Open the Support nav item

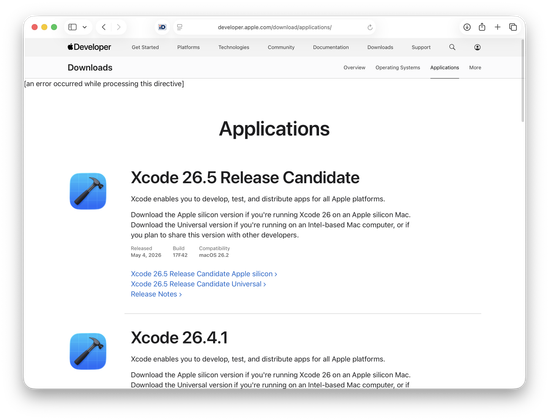pyautogui.click(x=421, y=47)
